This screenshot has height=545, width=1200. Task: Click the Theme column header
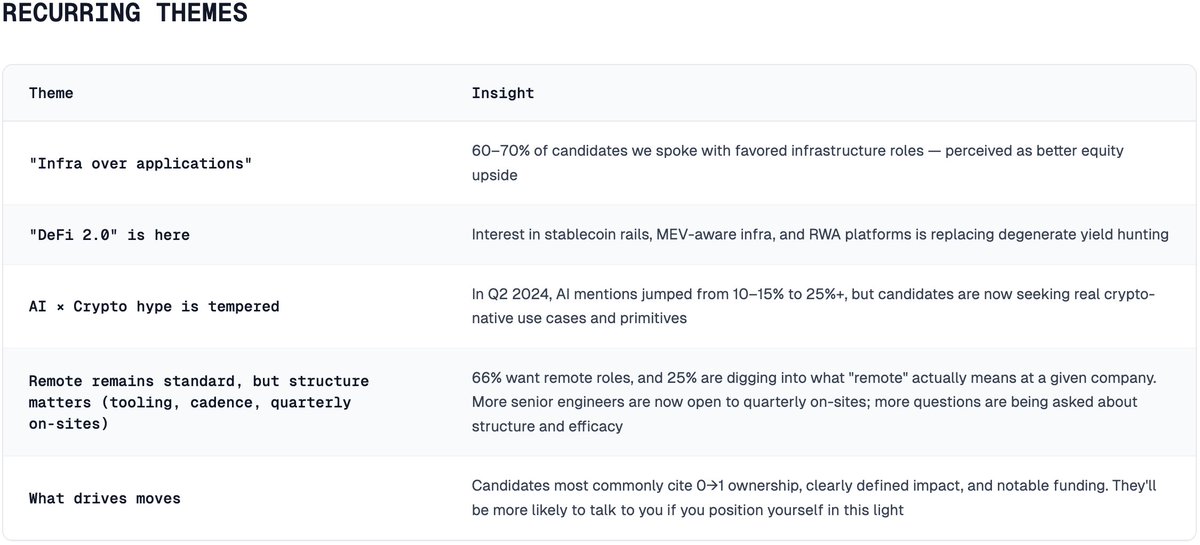click(51, 93)
